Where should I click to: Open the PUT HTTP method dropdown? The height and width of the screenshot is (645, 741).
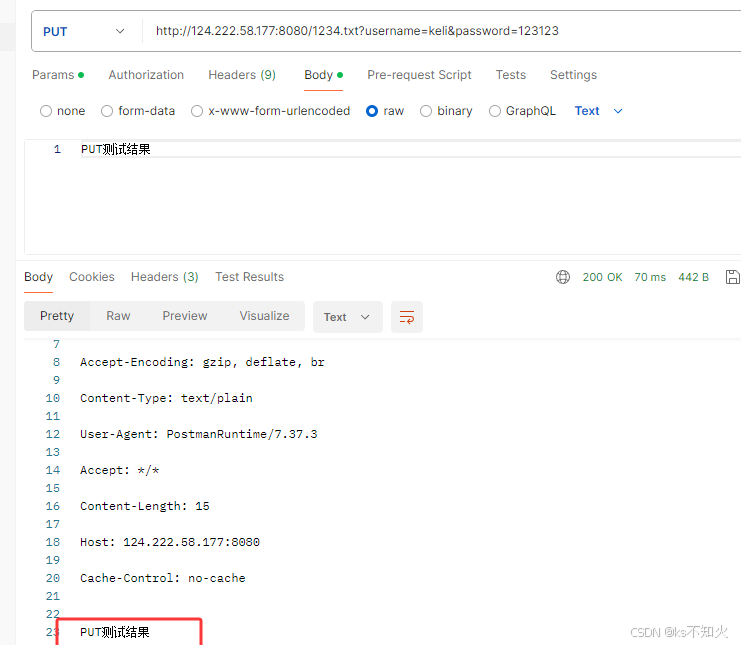click(84, 31)
